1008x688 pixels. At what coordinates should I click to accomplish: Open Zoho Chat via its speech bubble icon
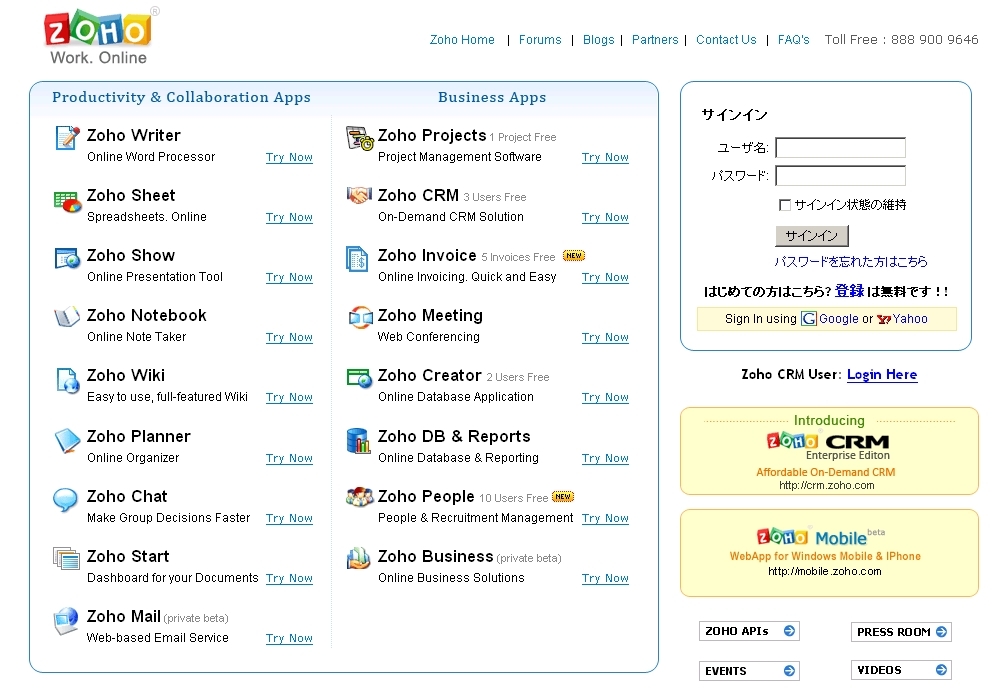point(66,501)
